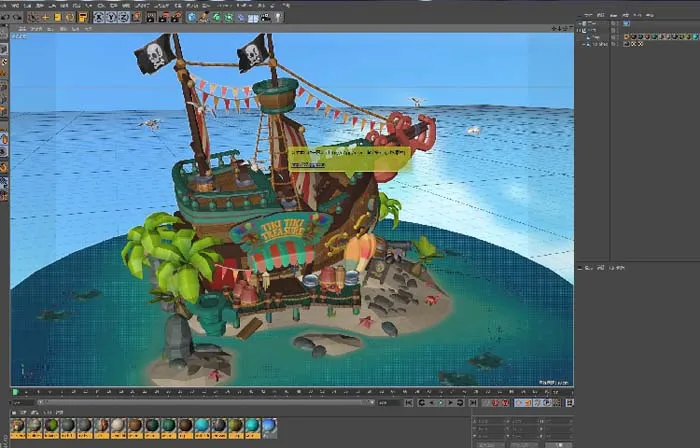The height and width of the screenshot is (448, 700).
Task: Click the green timeline playhead marker
Action: (15, 391)
